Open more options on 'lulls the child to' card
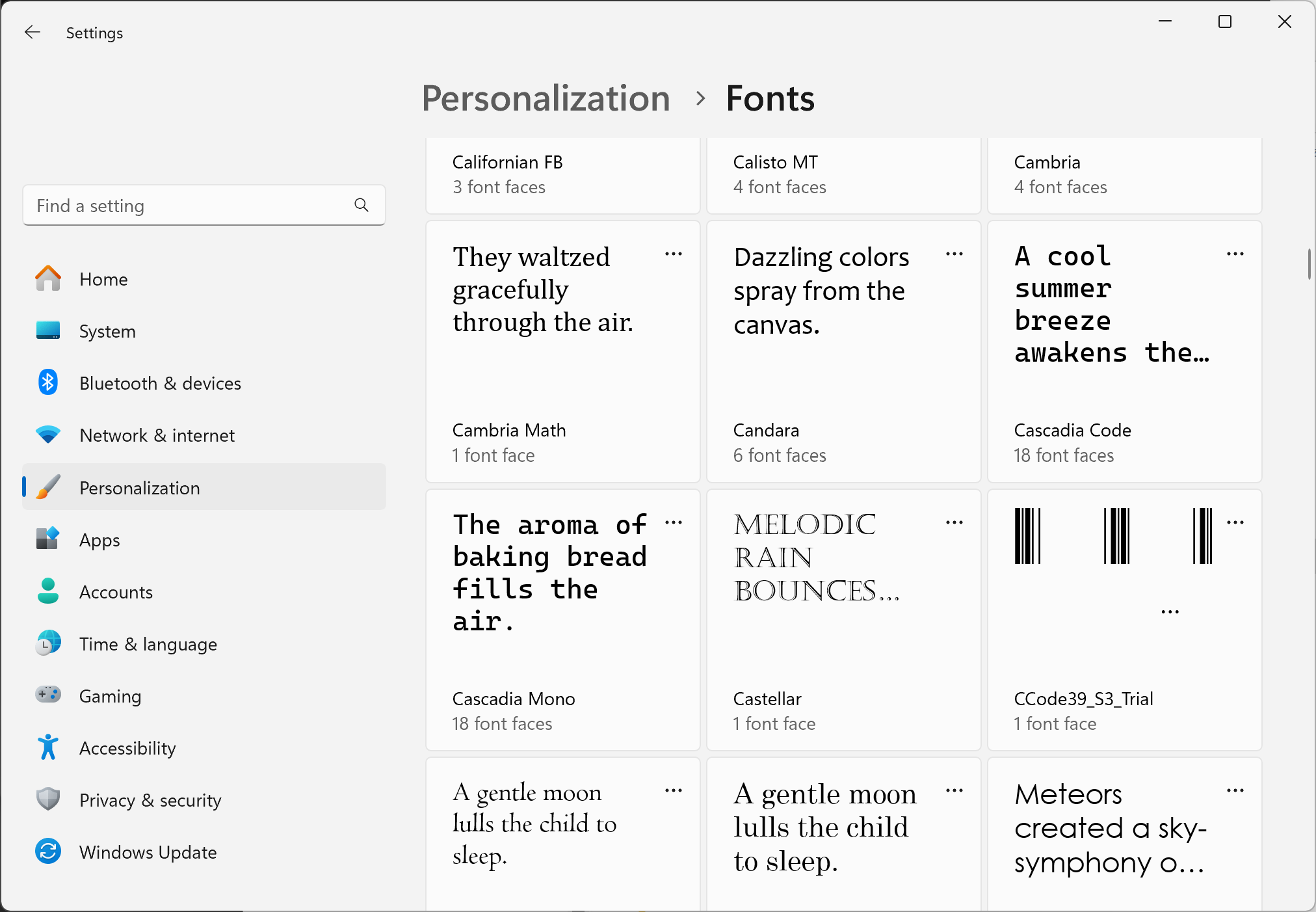1316x912 pixels. 674,791
